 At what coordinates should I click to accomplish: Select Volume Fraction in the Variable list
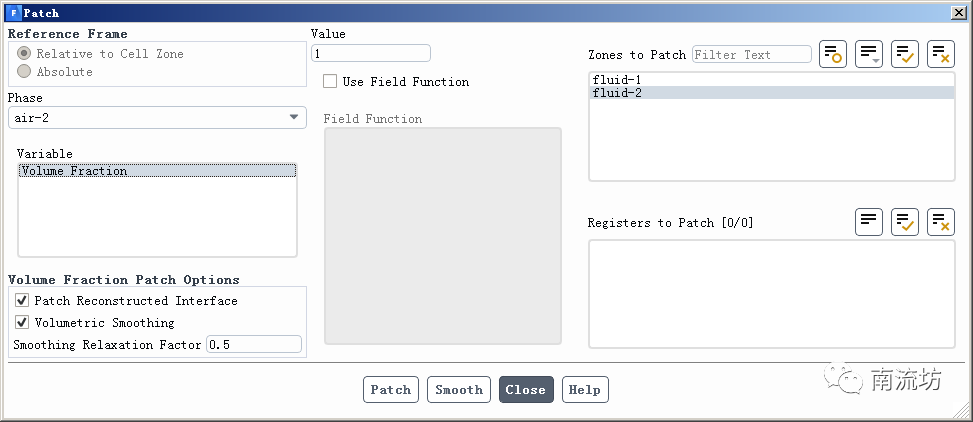74,171
